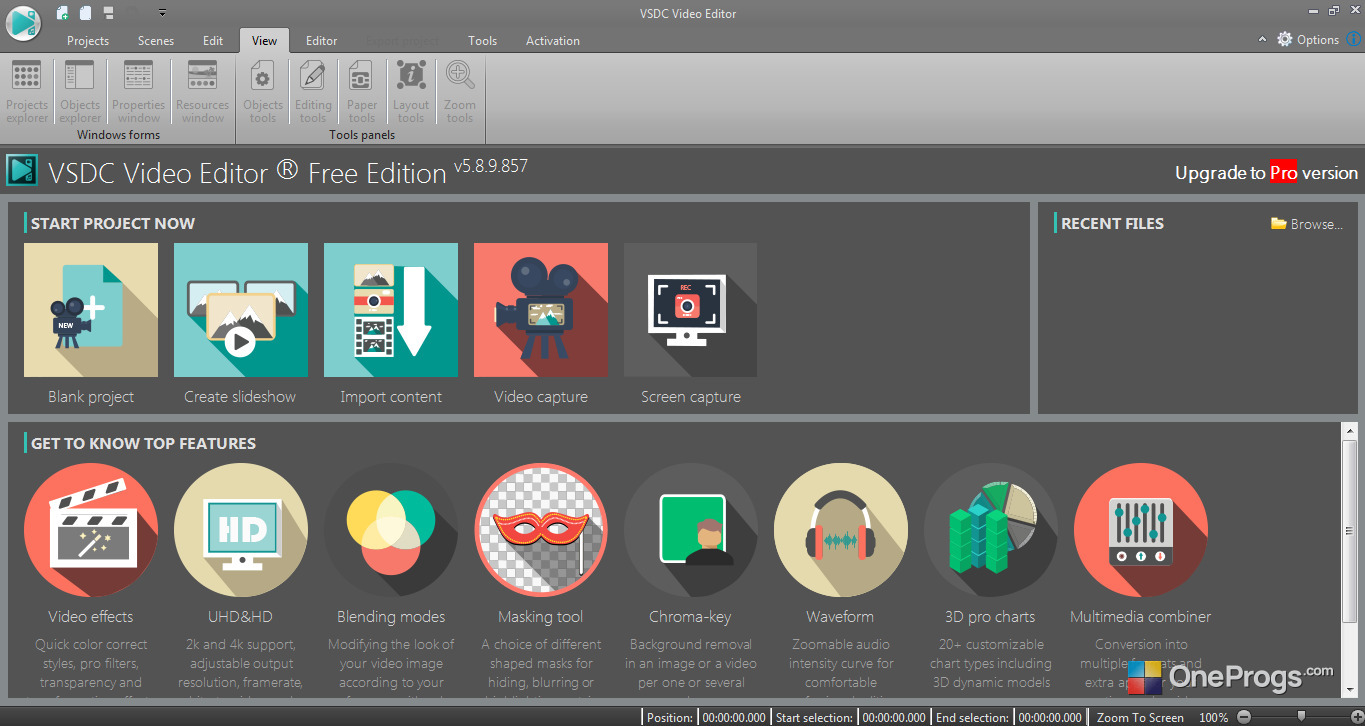This screenshot has height=726, width=1365.
Task: Click the new-document icon with green plus
Action: (63, 13)
